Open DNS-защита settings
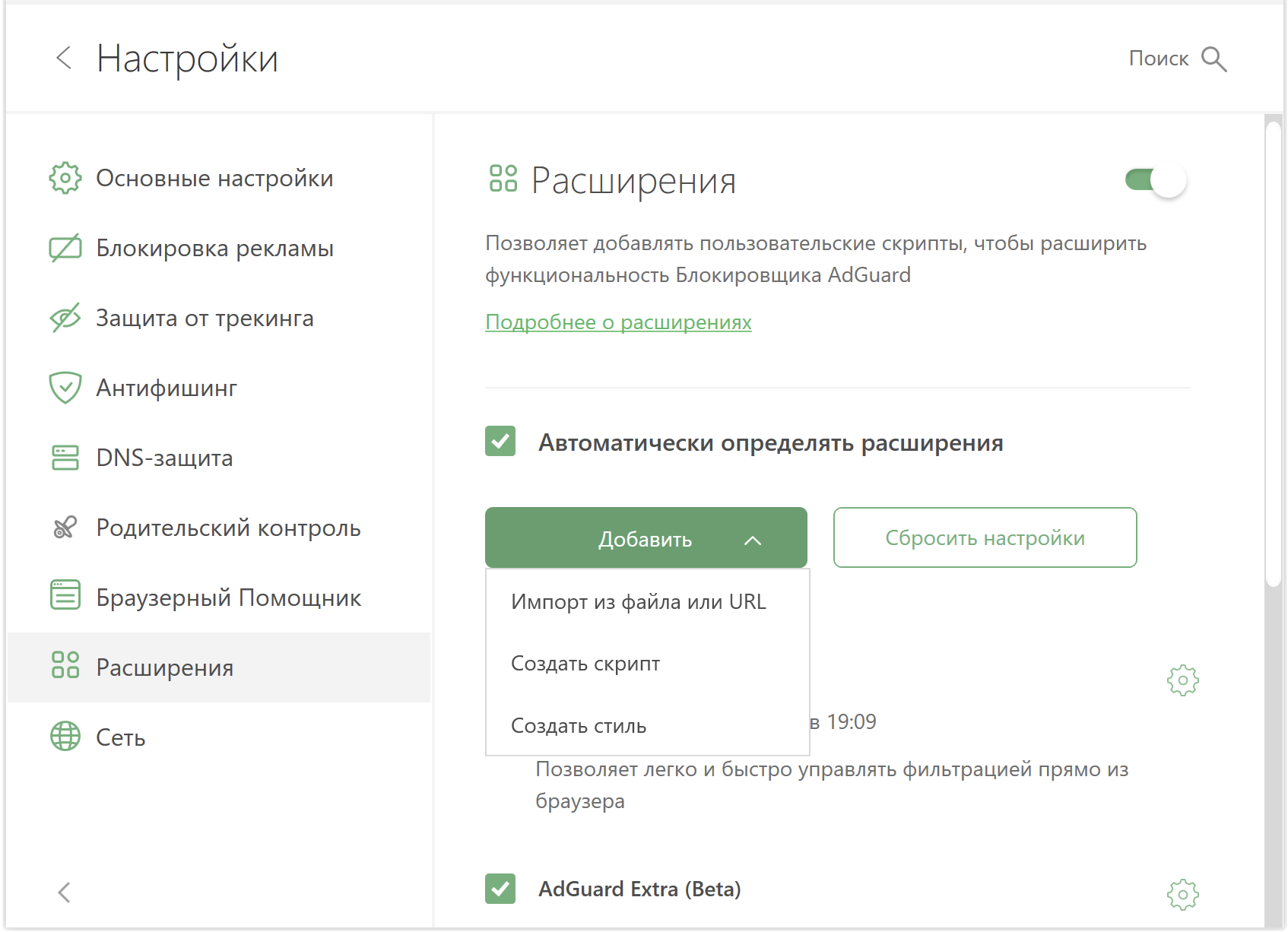This screenshot has height=932, width=1288. (219, 458)
